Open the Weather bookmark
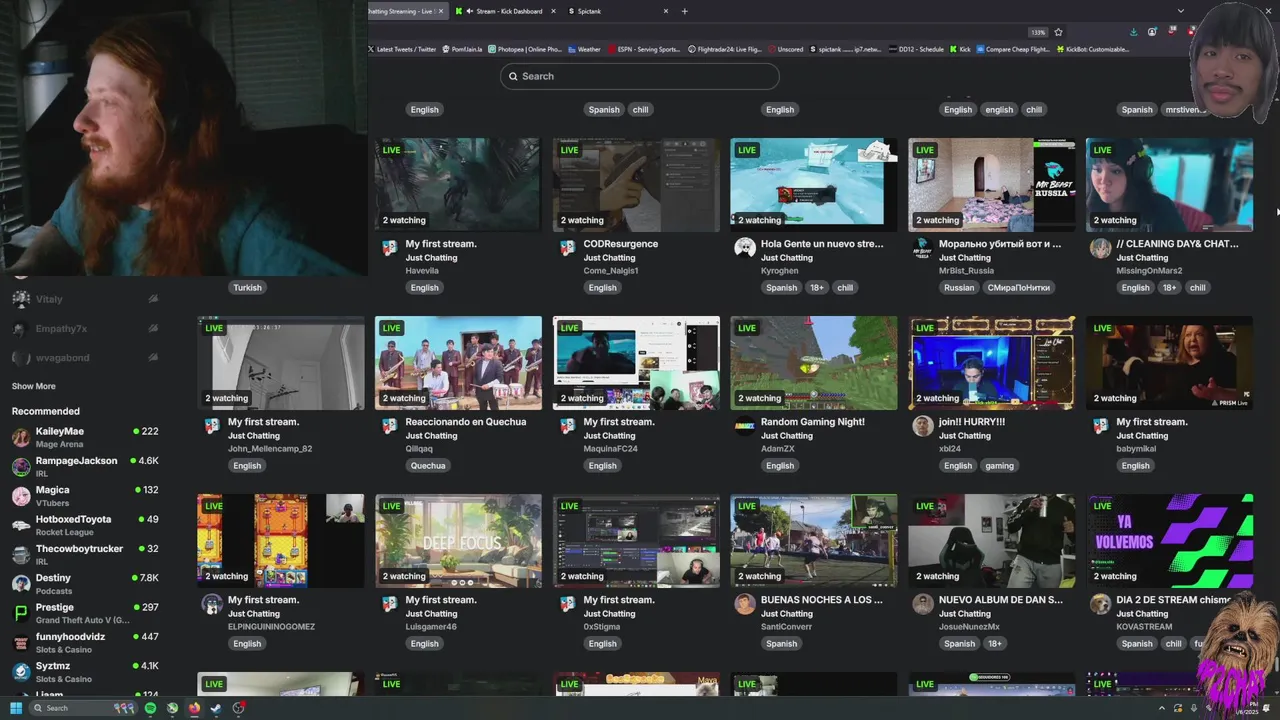Image resolution: width=1280 pixels, height=720 pixels. (x=584, y=49)
